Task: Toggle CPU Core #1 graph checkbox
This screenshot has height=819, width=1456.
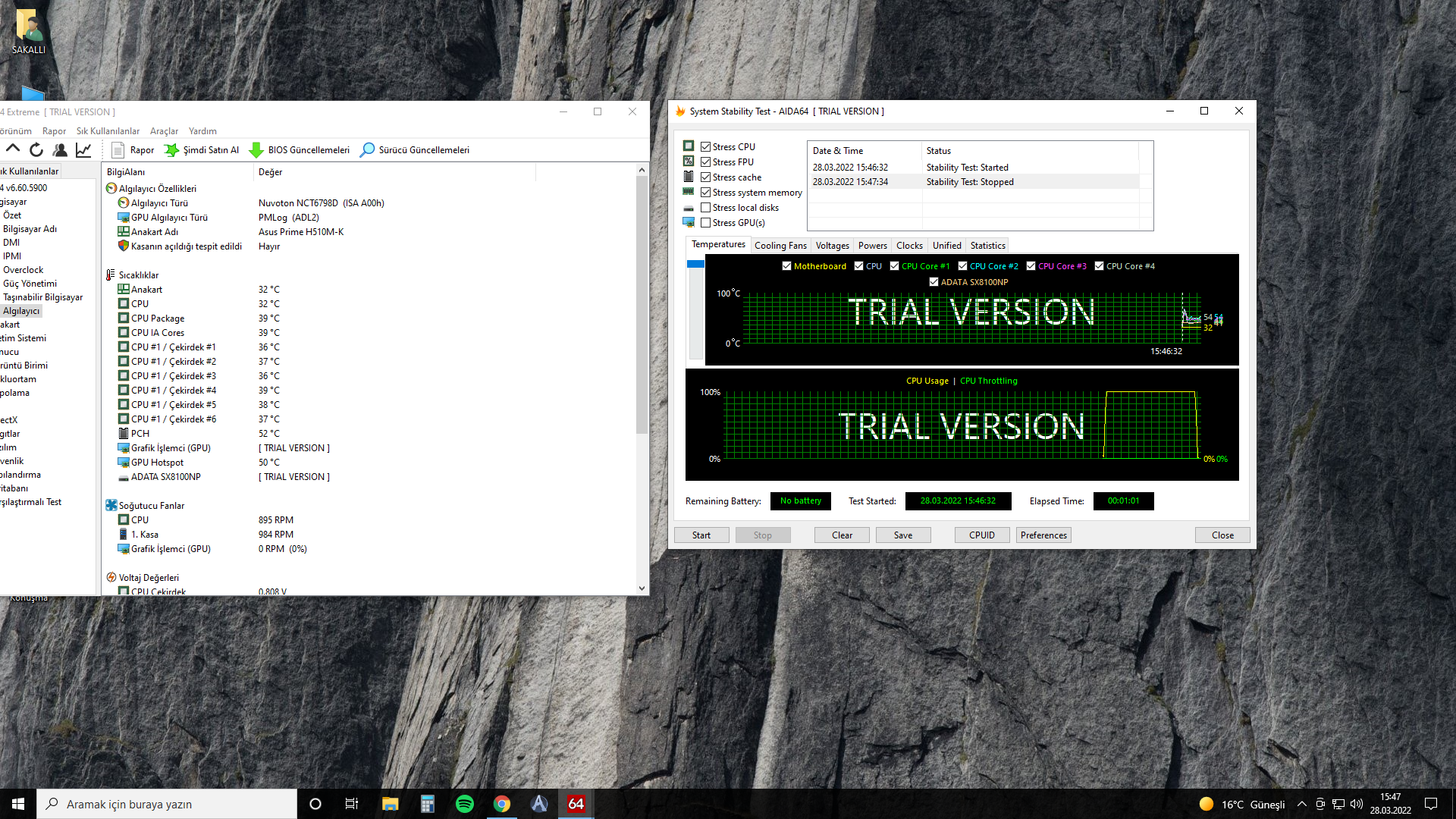Action: pos(895,266)
